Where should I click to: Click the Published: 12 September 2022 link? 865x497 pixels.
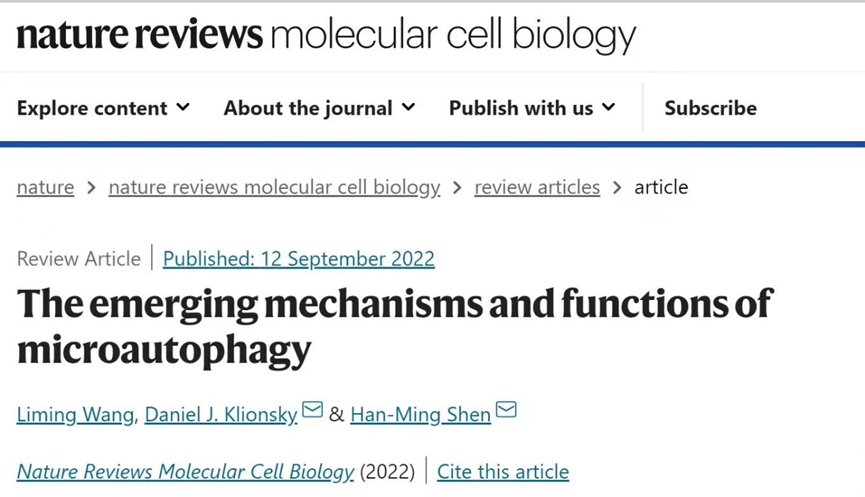[298, 259]
